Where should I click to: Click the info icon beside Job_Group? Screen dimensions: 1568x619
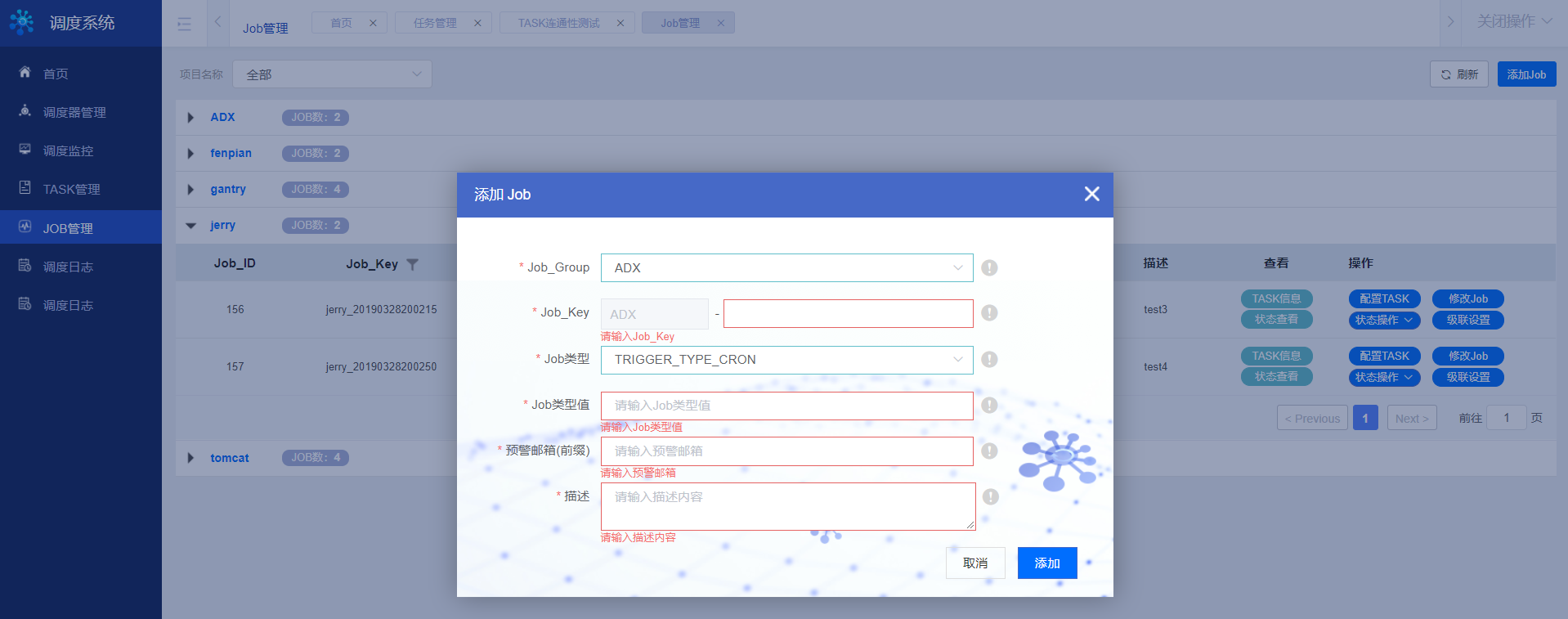coord(989,267)
